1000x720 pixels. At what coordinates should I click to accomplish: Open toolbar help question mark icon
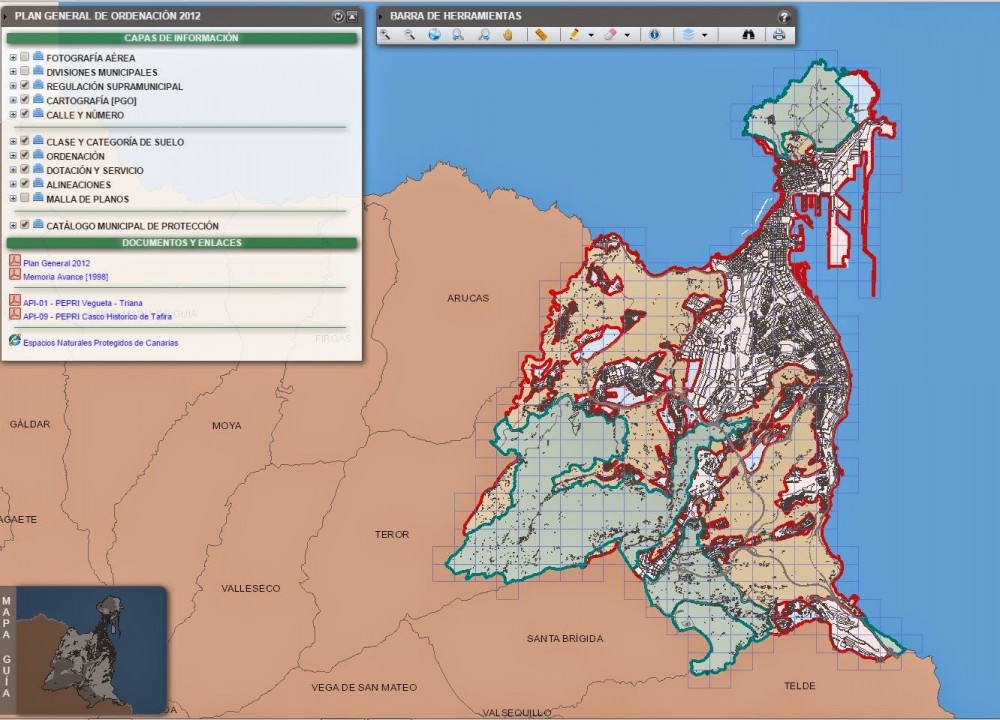[784, 16]
